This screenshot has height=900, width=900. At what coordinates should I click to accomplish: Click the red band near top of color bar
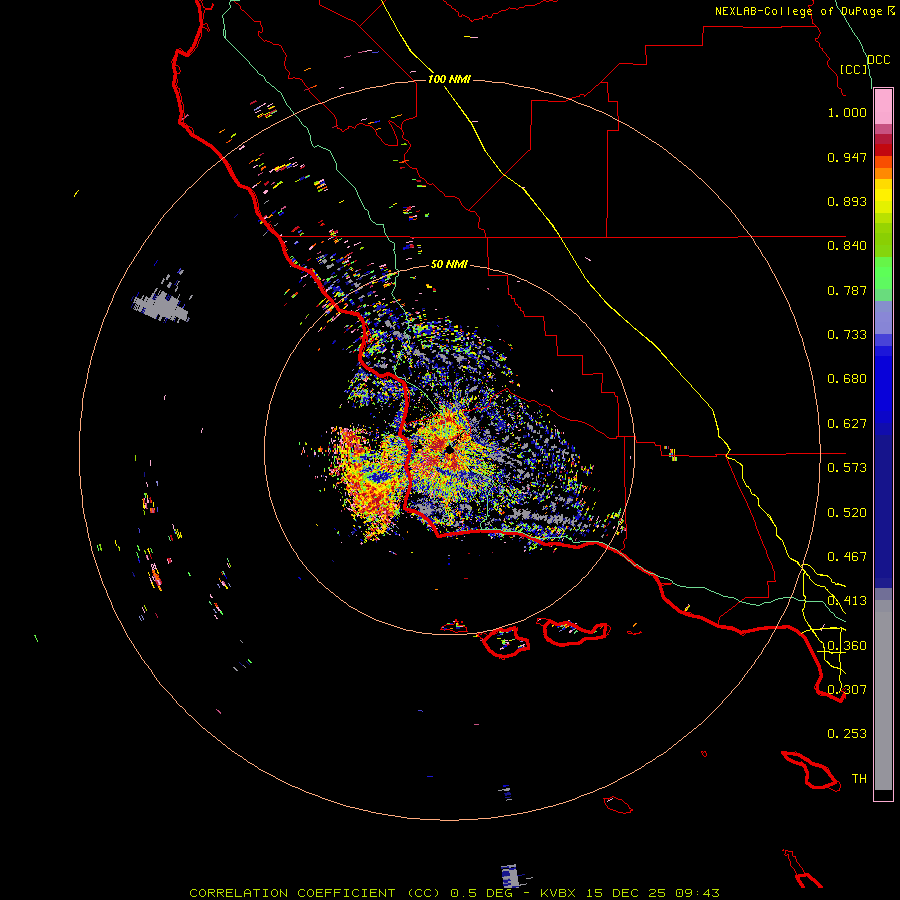click(883, 149)
